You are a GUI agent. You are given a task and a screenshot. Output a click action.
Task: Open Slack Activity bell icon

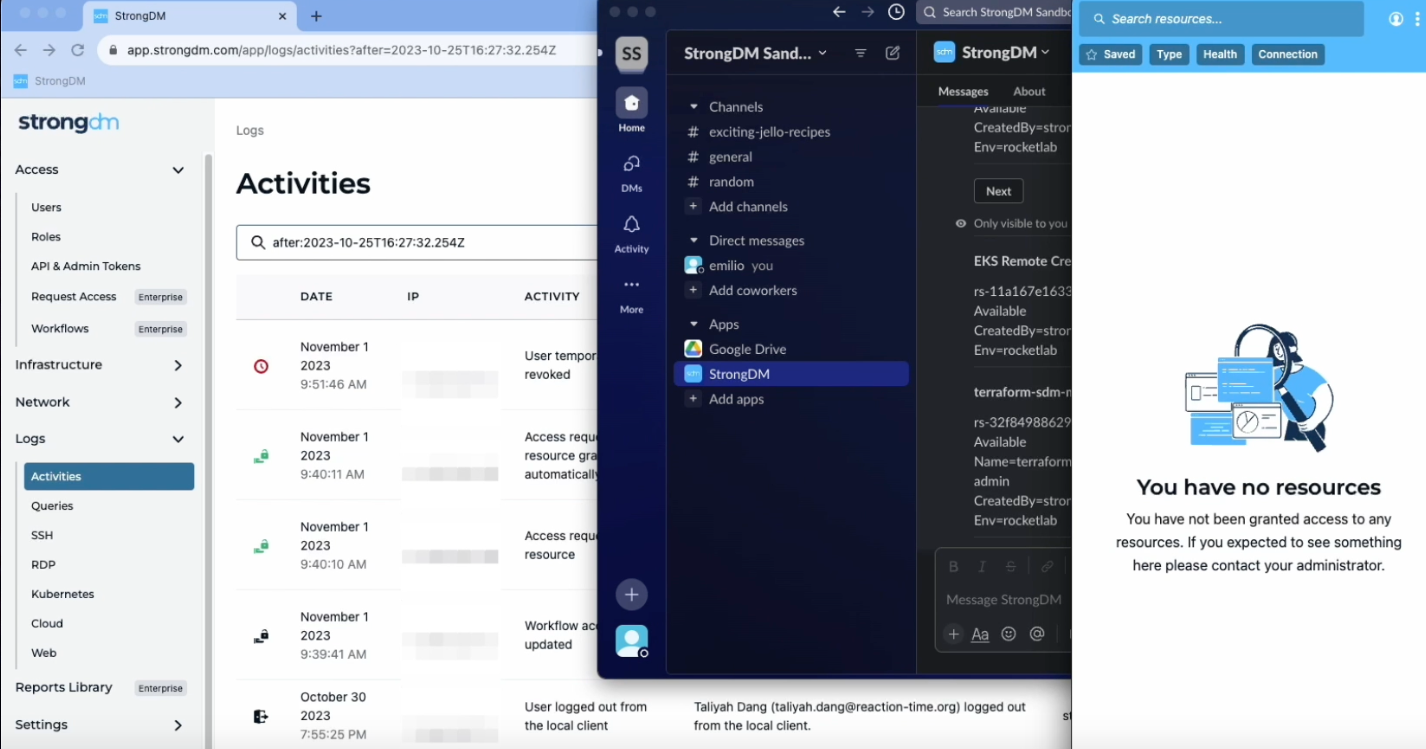631,224
